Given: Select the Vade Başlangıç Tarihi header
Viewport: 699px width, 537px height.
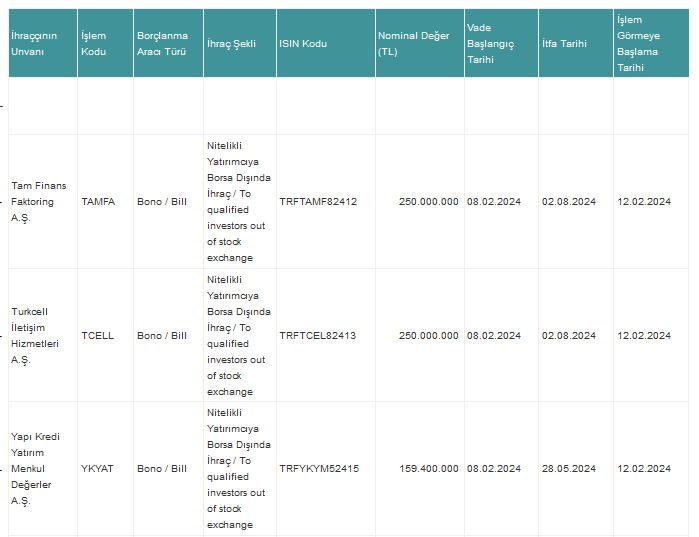Looking at the screenshot, I should 502,43.
